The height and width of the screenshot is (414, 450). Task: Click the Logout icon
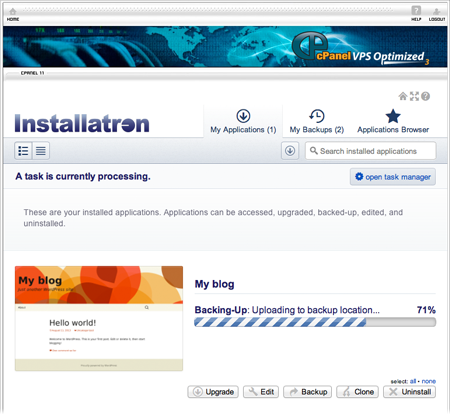click(437, 14)
